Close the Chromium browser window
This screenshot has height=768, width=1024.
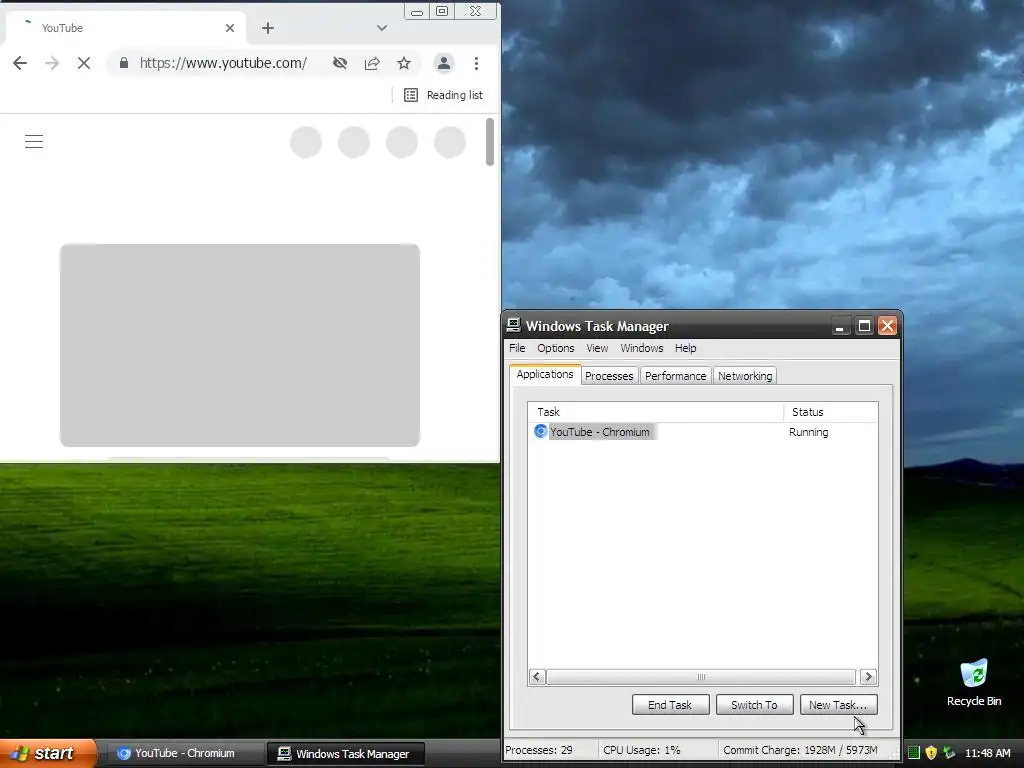click(x=475, y=12)
